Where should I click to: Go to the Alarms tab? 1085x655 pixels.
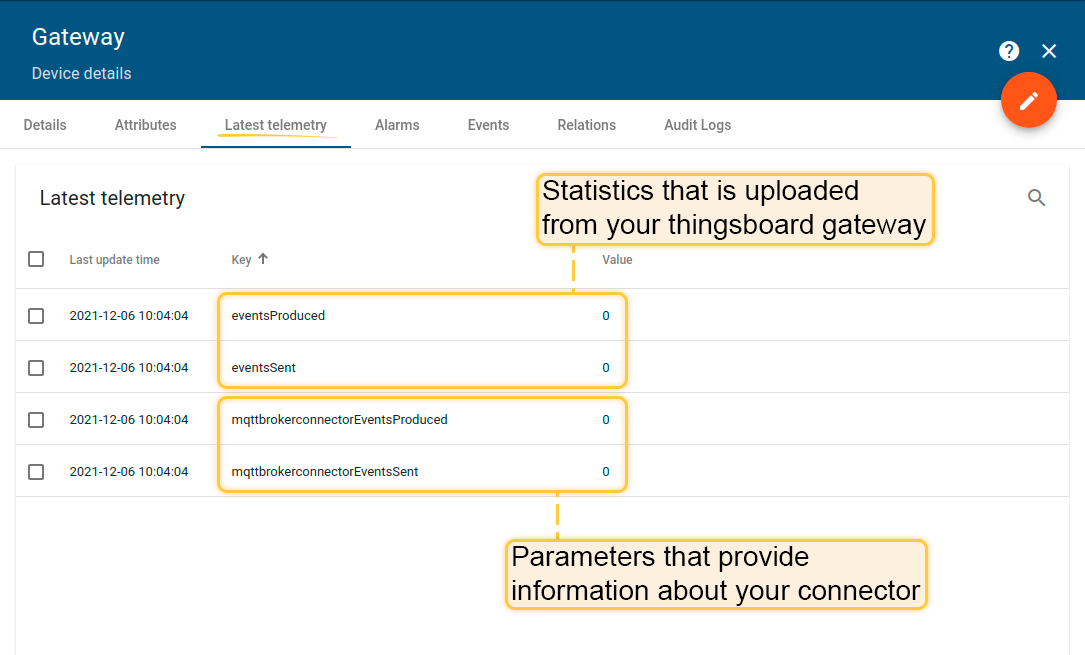[x=397, y=125]
